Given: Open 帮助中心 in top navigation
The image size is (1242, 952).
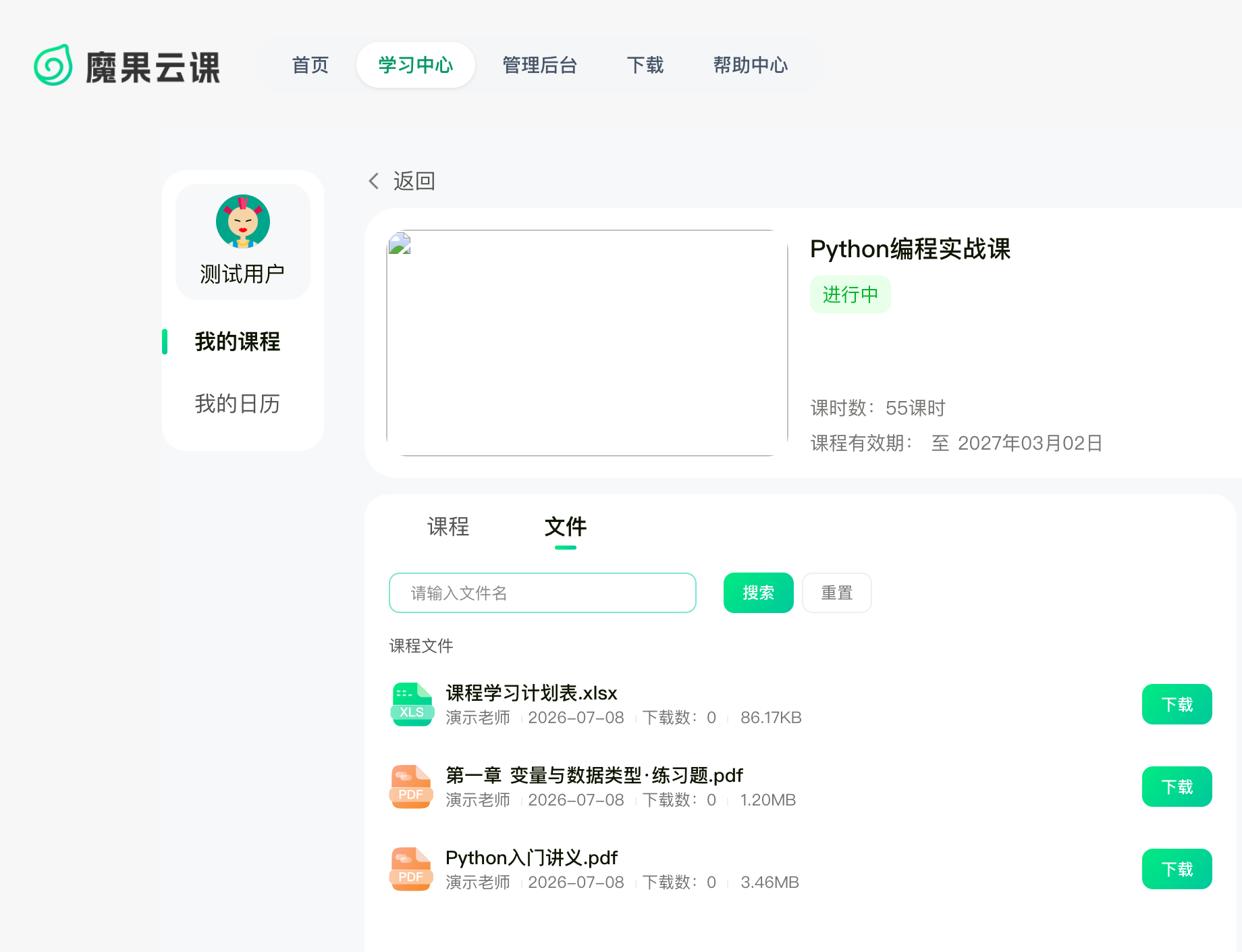Looking at the screenshot, I should coord(751,65).
